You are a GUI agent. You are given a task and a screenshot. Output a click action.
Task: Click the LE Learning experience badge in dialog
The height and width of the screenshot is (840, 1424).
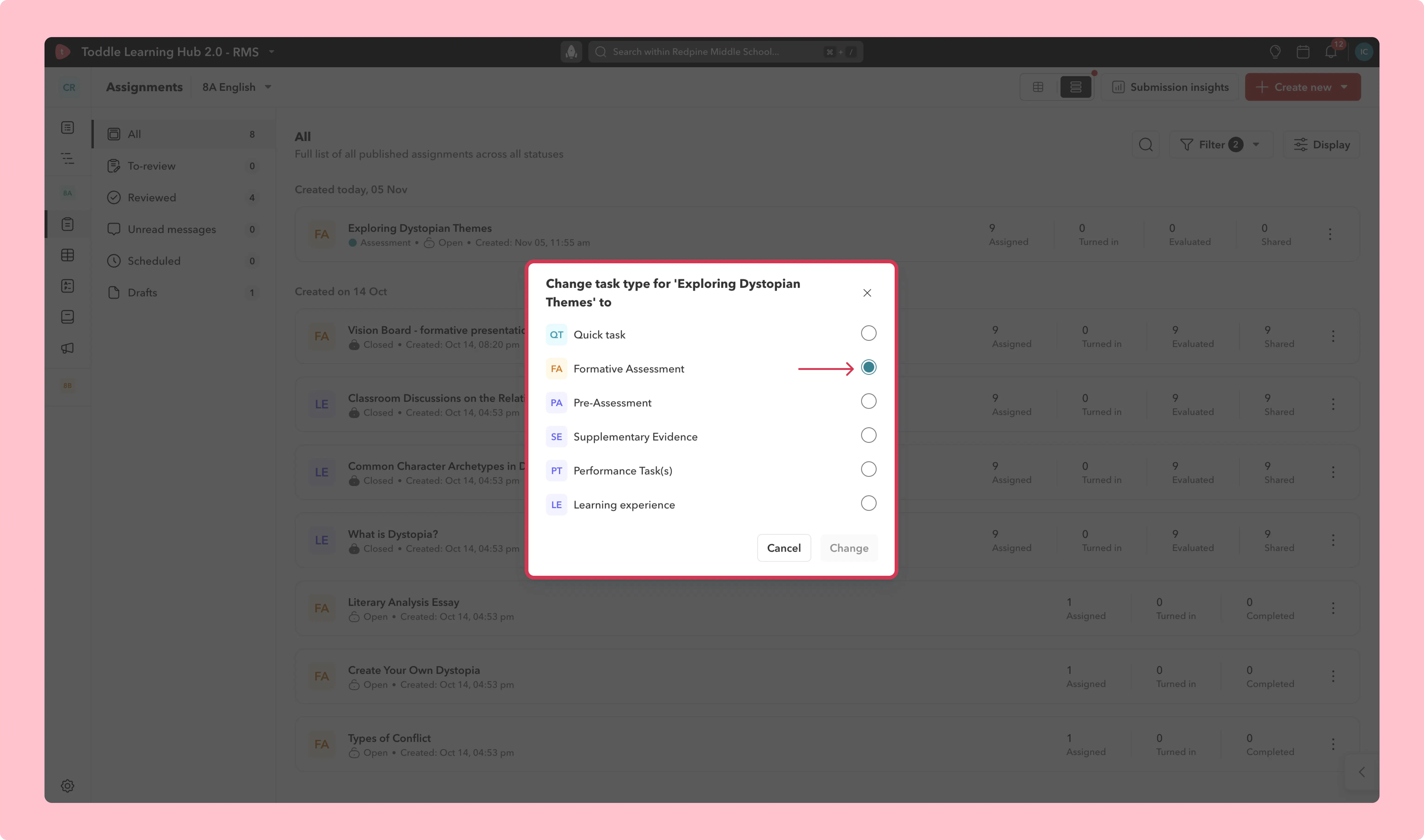click(556, 504)
